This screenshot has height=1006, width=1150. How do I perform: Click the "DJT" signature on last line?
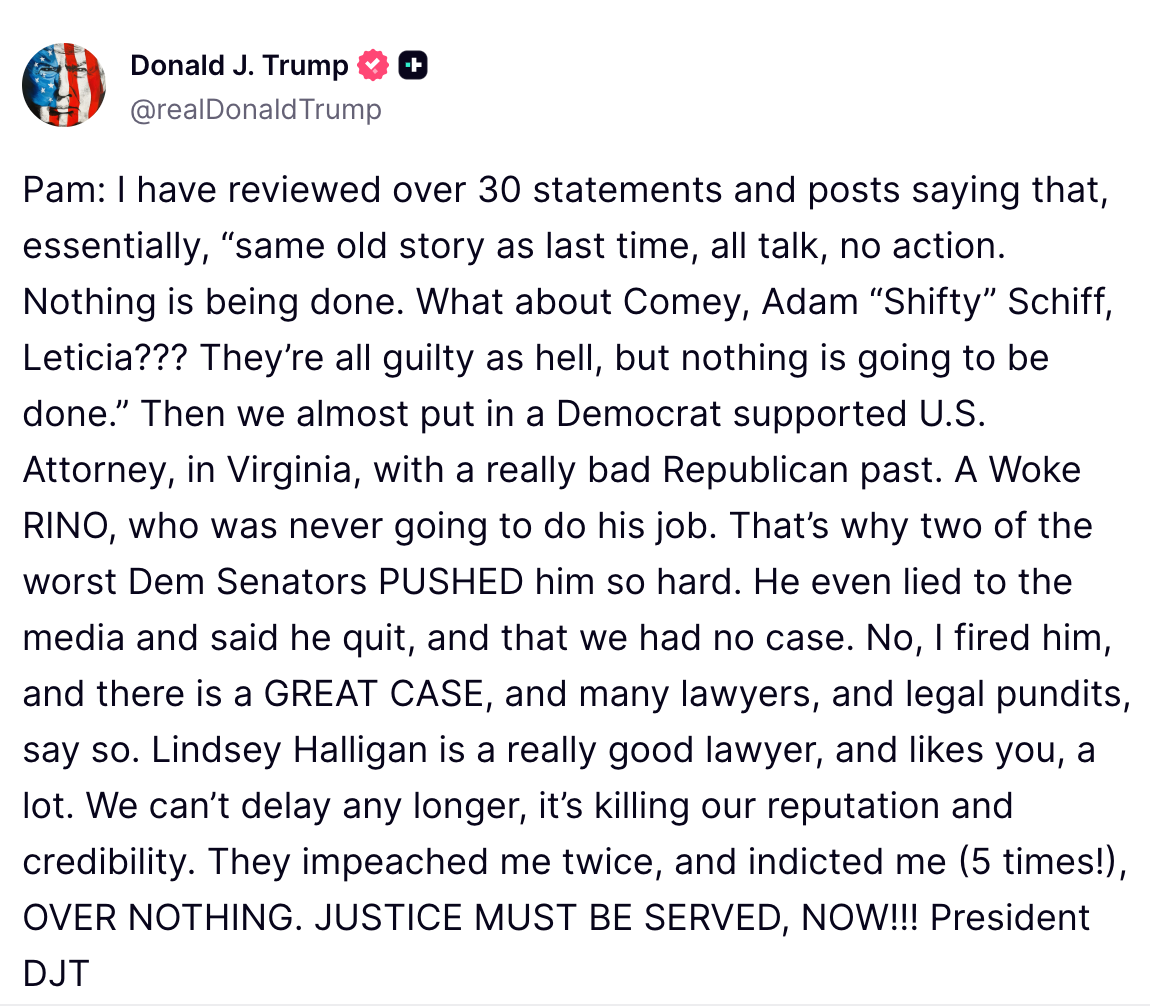[56, 974]
